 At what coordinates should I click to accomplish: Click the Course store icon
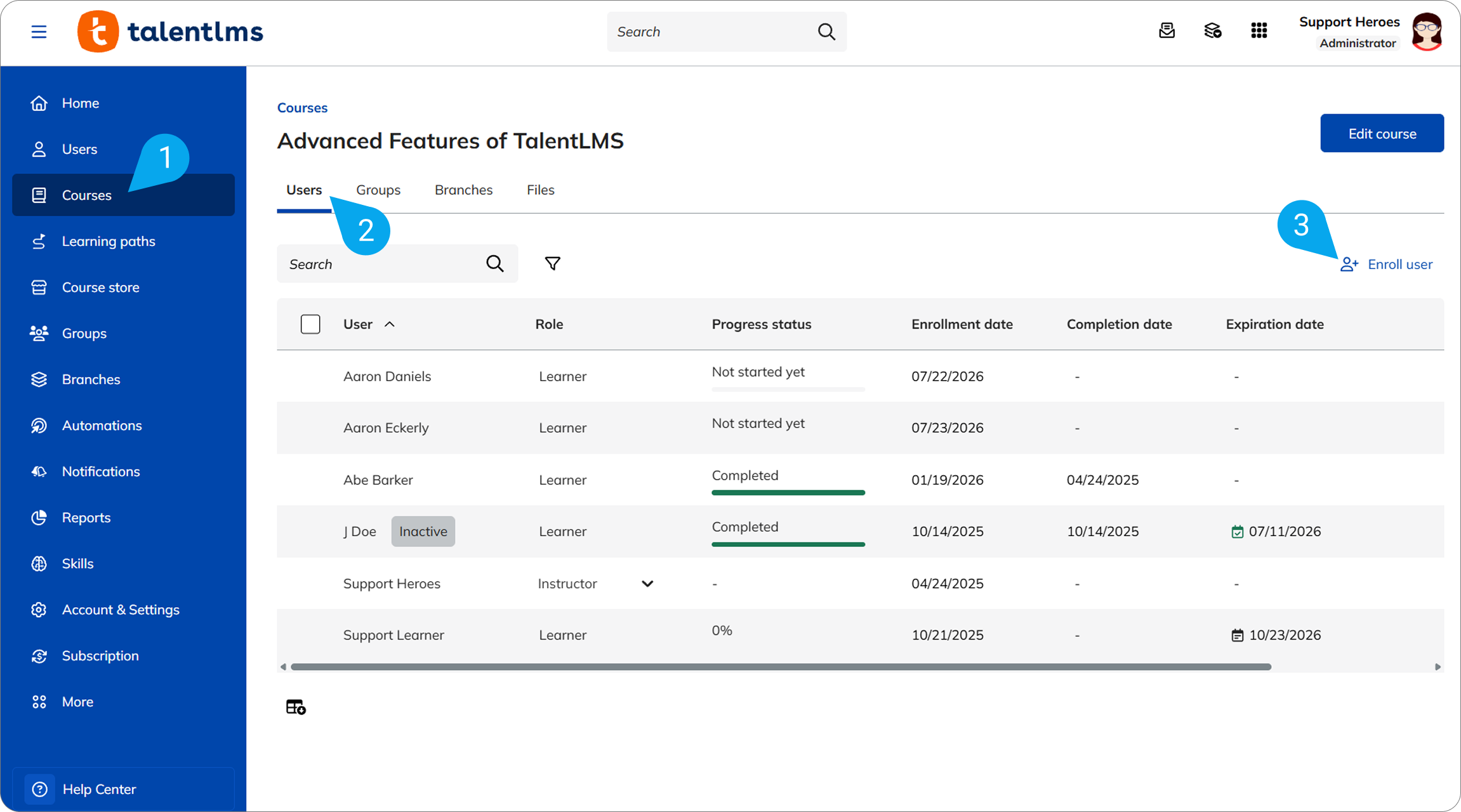click(x=39, y=287)
